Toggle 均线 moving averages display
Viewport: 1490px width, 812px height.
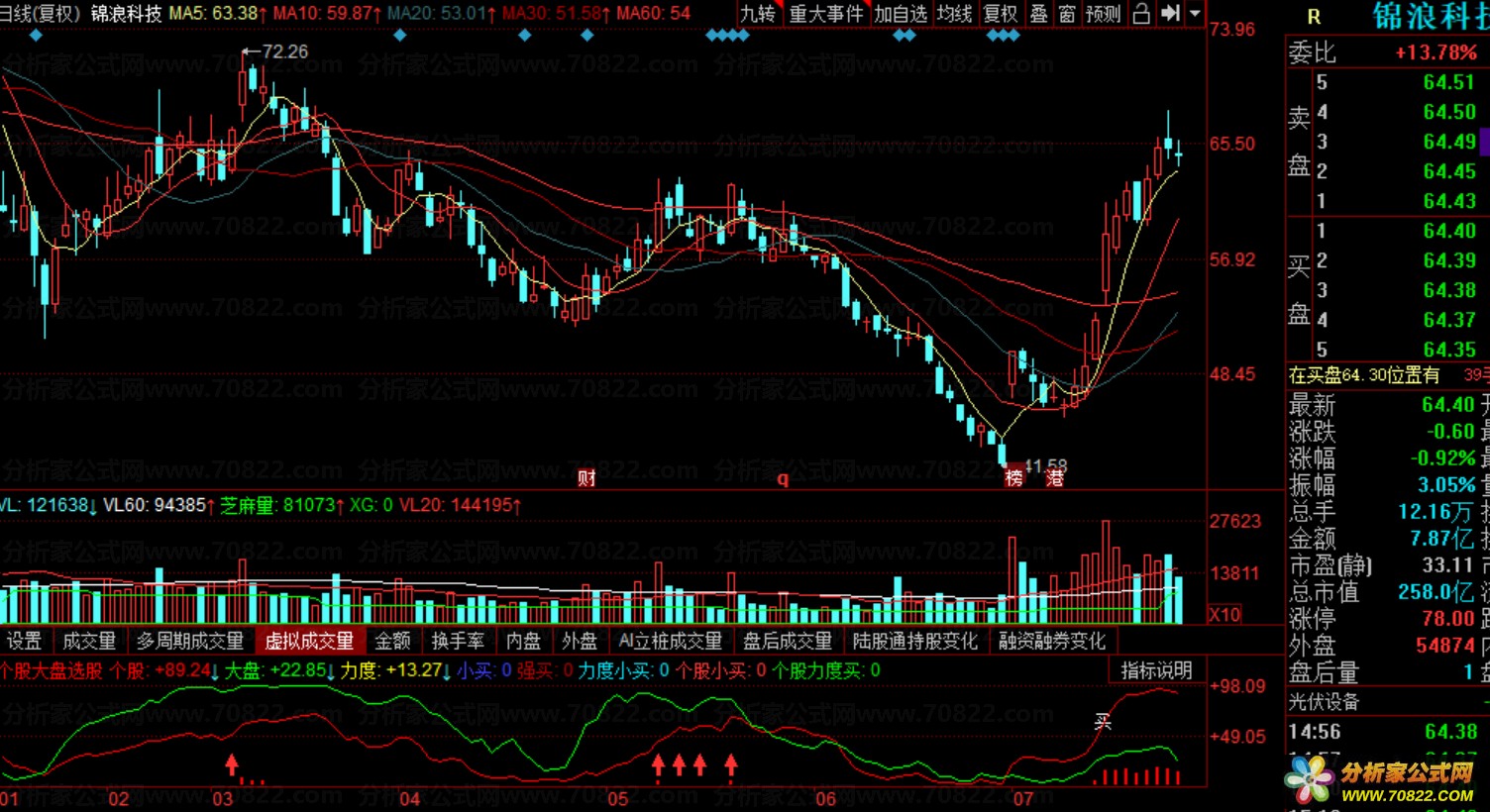954,14
